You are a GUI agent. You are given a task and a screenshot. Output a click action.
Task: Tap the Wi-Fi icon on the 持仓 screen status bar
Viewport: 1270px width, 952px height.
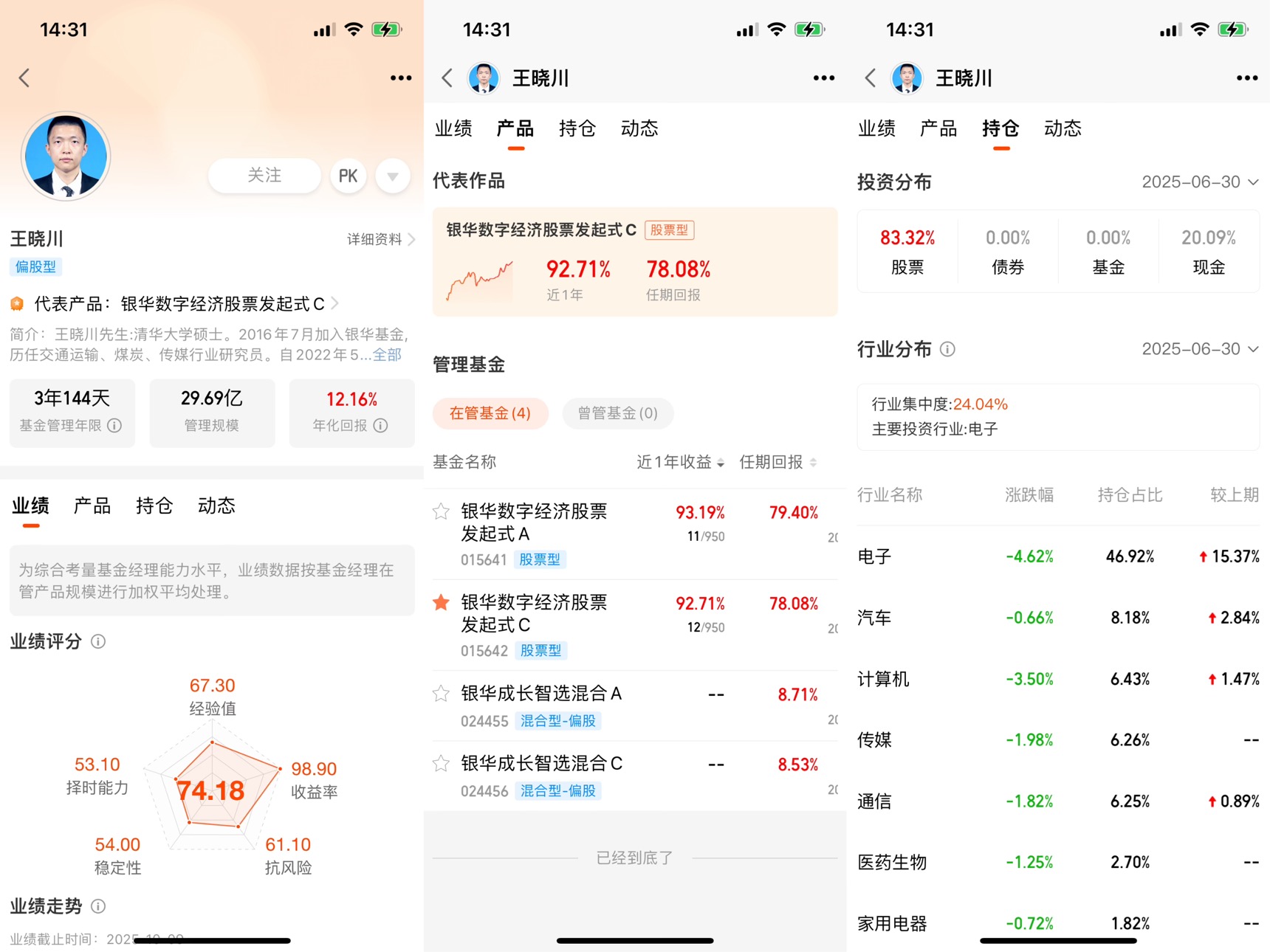[x=1200, y=30]
